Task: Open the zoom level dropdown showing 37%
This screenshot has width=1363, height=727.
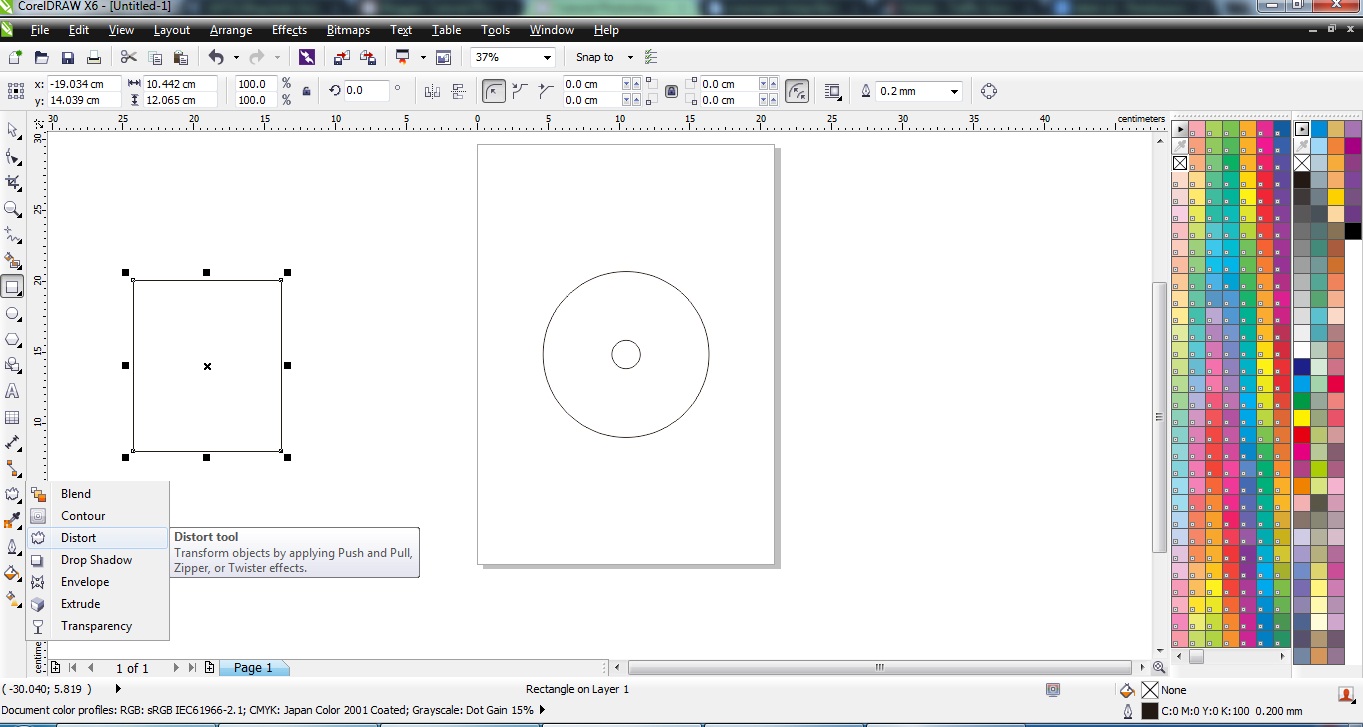Action: [546, 57]
